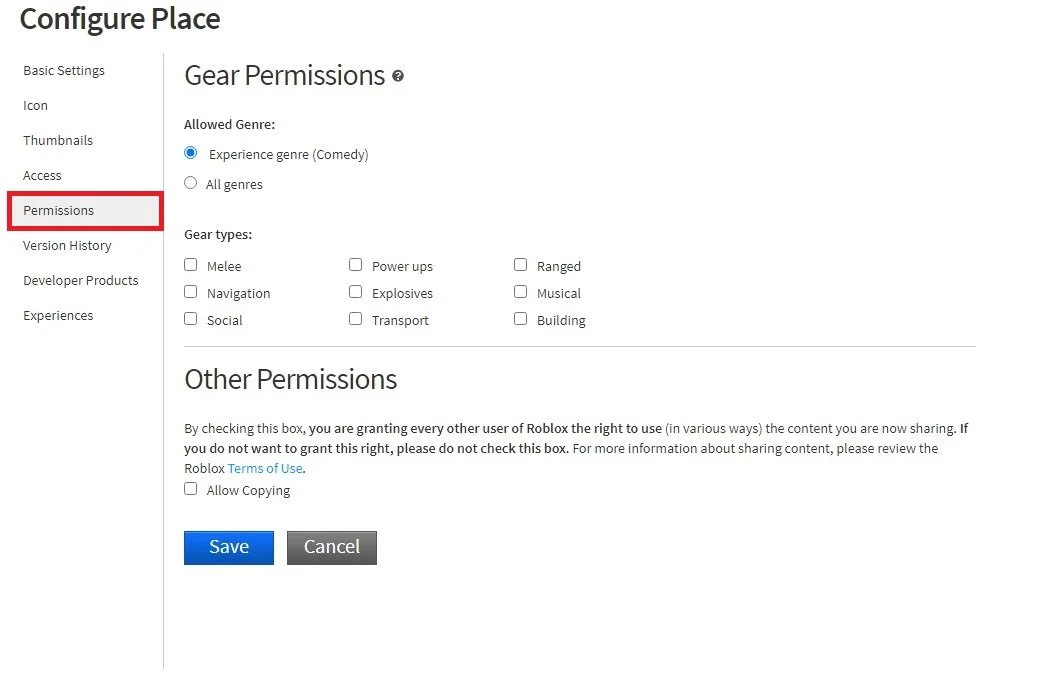Click the Cancel button
This screenshot has width=1062, height=675.
pyautogui.click(x=332, y=547)
